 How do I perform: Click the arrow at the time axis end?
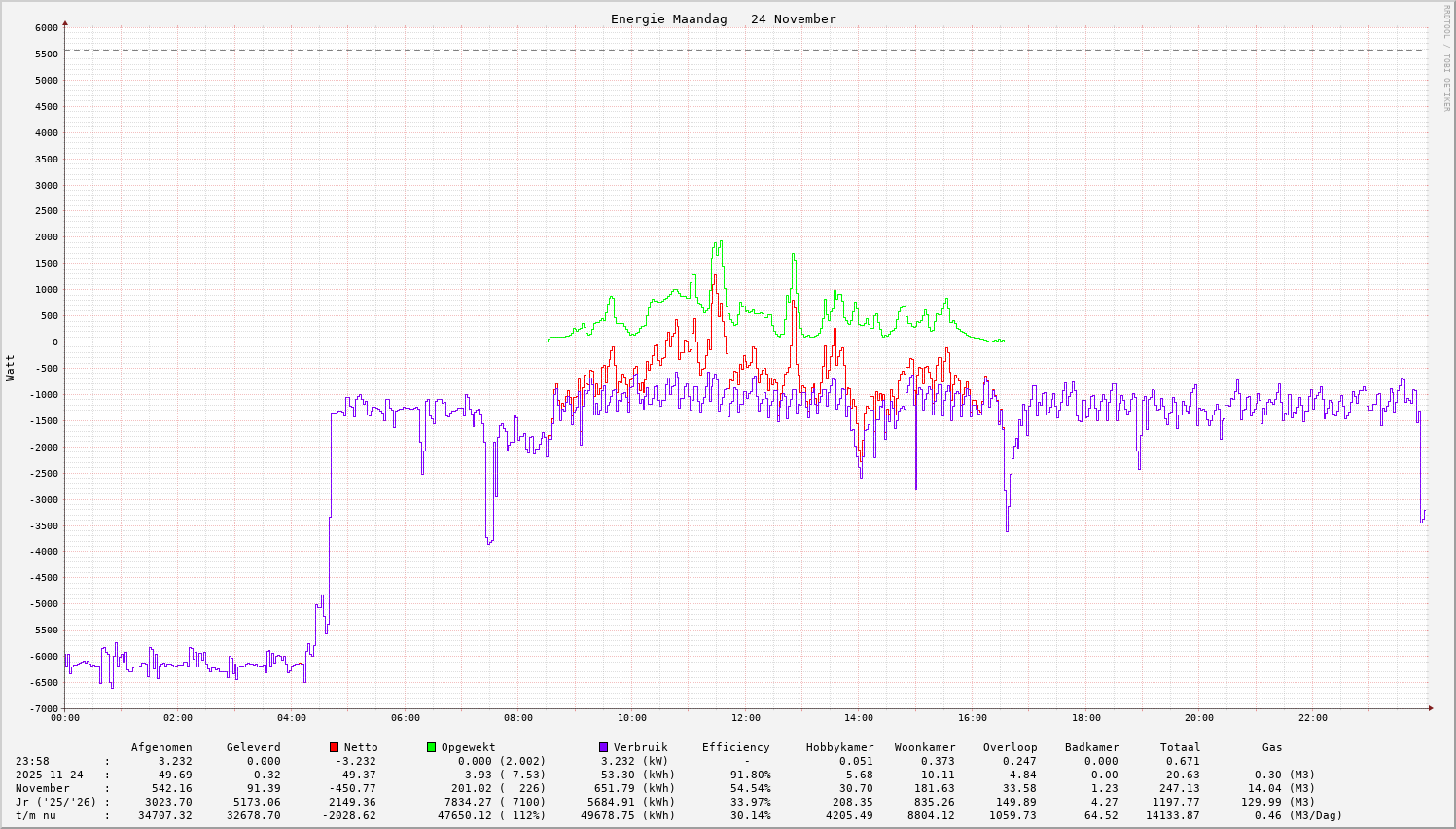point(1430,708)
